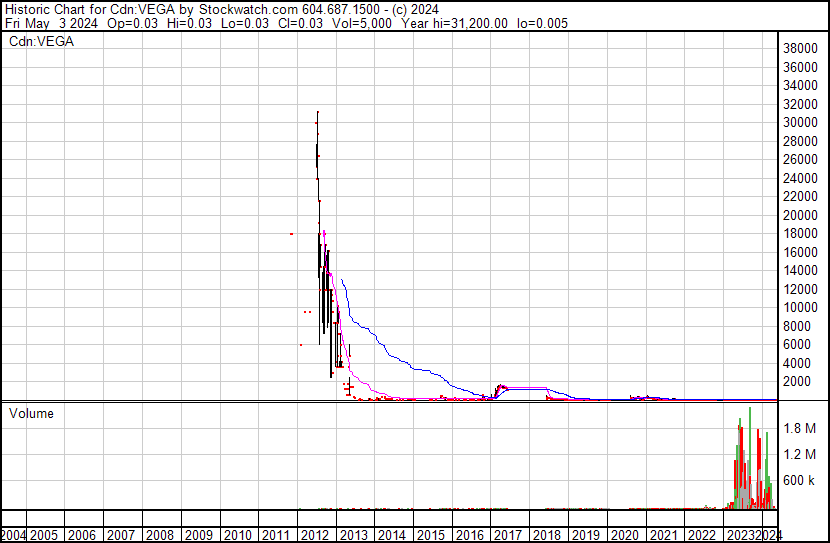Click the 2008 year label on the time axis
This screenshot has height=543, width=830.
click(160, 535)
